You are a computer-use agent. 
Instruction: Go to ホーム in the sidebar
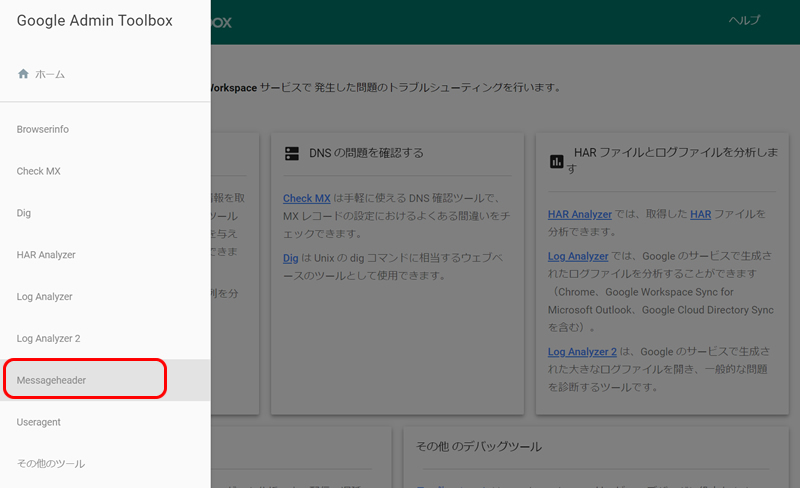pos(50,74)
